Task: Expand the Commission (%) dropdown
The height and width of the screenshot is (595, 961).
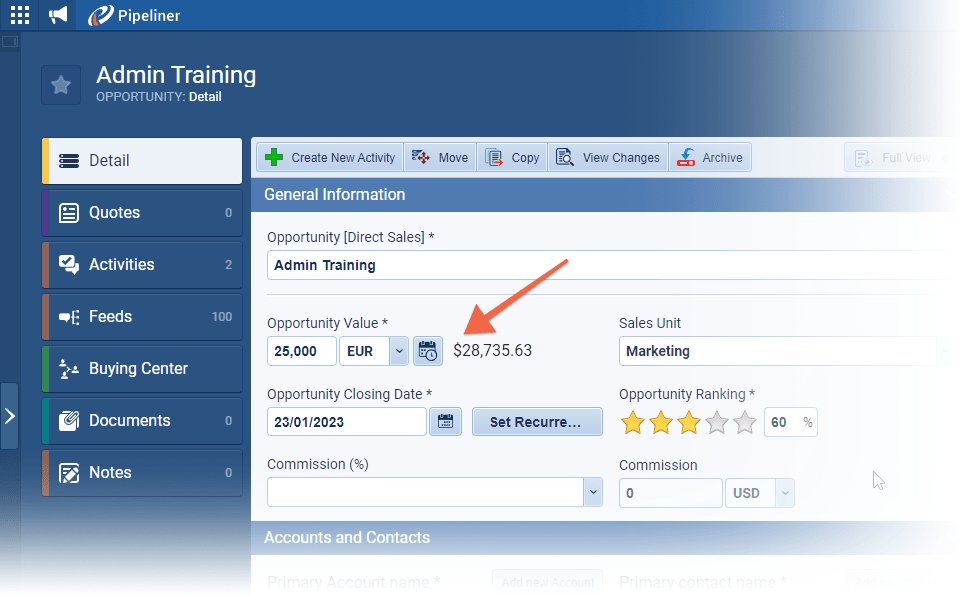Action: click(x=592, y=492)
